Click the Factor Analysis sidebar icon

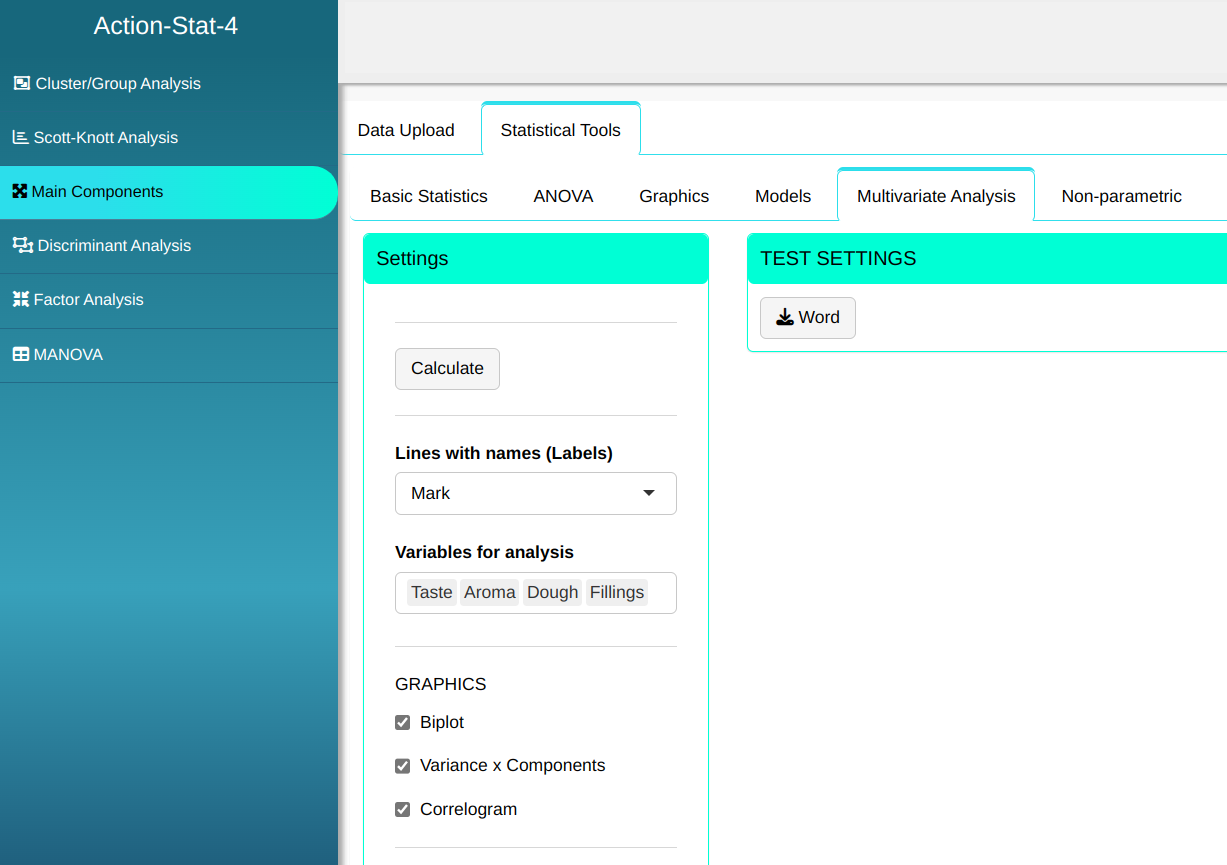pos(20,300)
